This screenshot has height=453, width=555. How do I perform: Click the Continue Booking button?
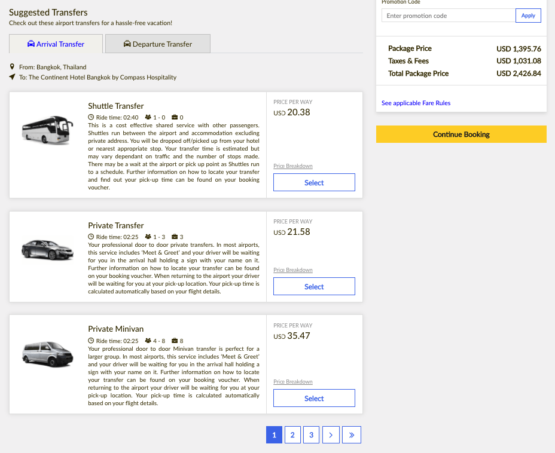pos(461,134)
